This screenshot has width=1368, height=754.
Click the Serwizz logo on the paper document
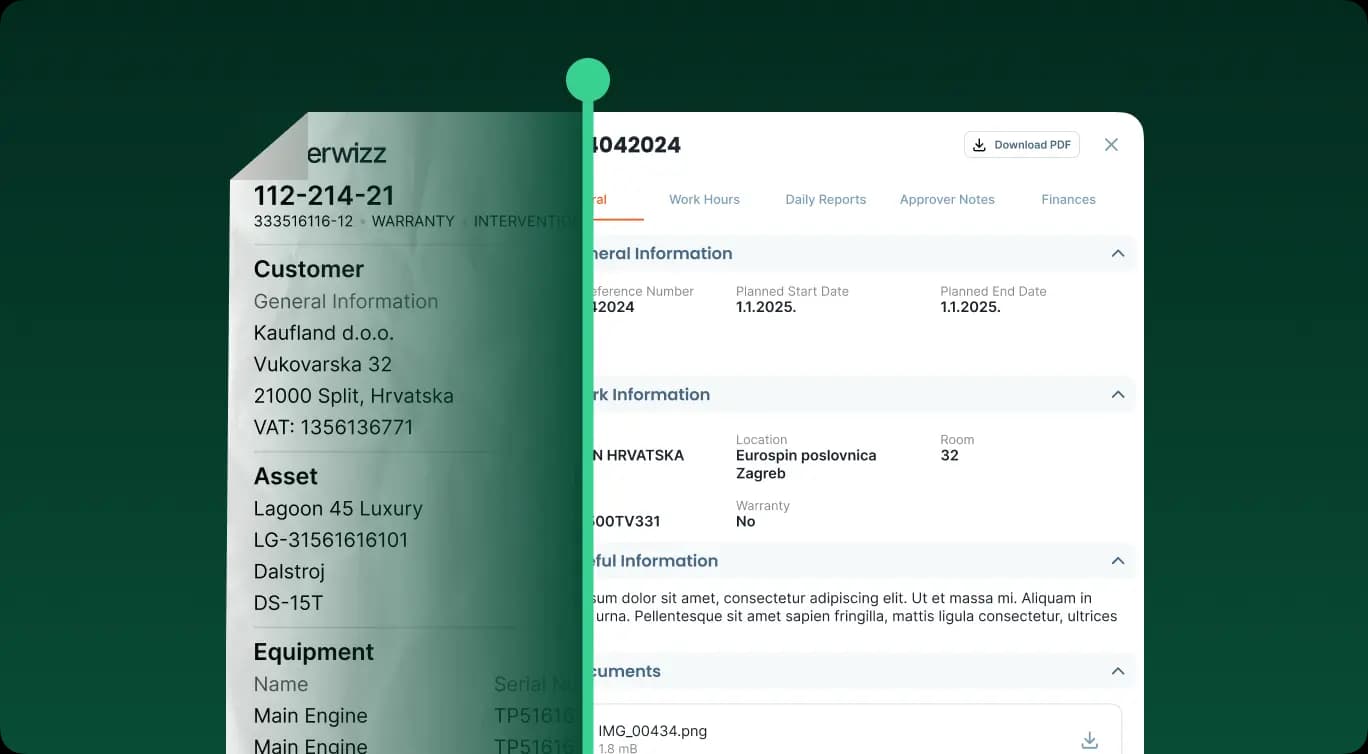(x=345, y=154)
